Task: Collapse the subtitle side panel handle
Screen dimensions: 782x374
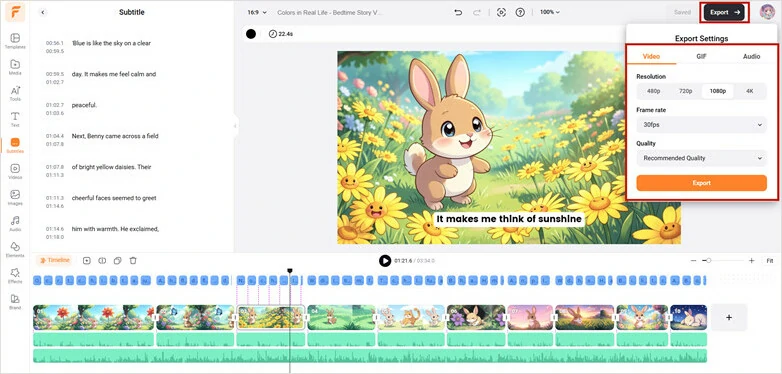Action: (x=235, y=126)
